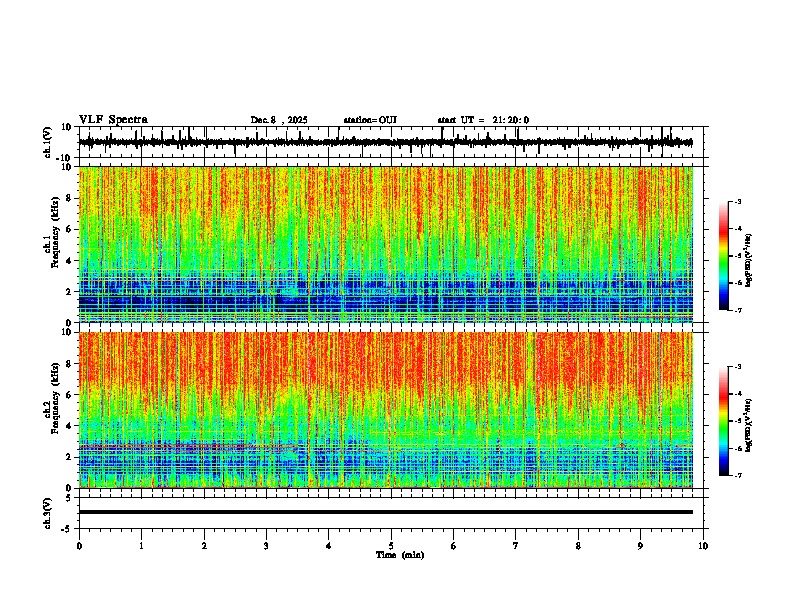792x612 pixels.
Task: Click time axis tick label "10"
Action: [x=703, y=546]
